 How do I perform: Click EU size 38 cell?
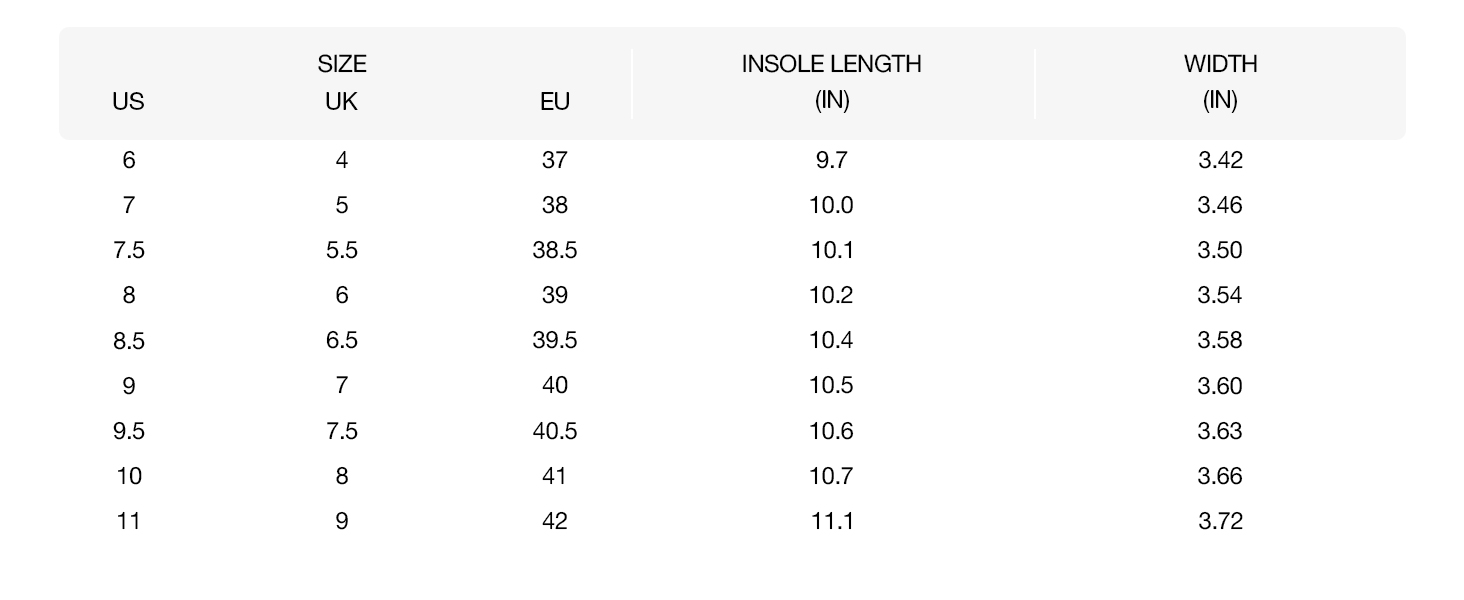(x=554, y=205)
